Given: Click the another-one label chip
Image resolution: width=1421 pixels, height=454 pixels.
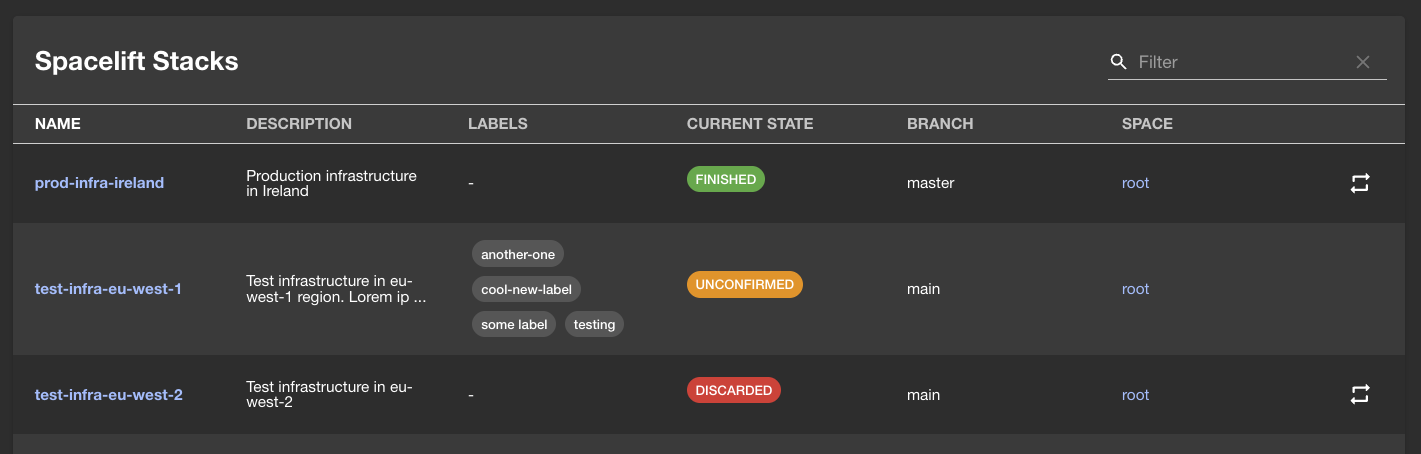Looking at the screenshot, I should pos(518,254).
